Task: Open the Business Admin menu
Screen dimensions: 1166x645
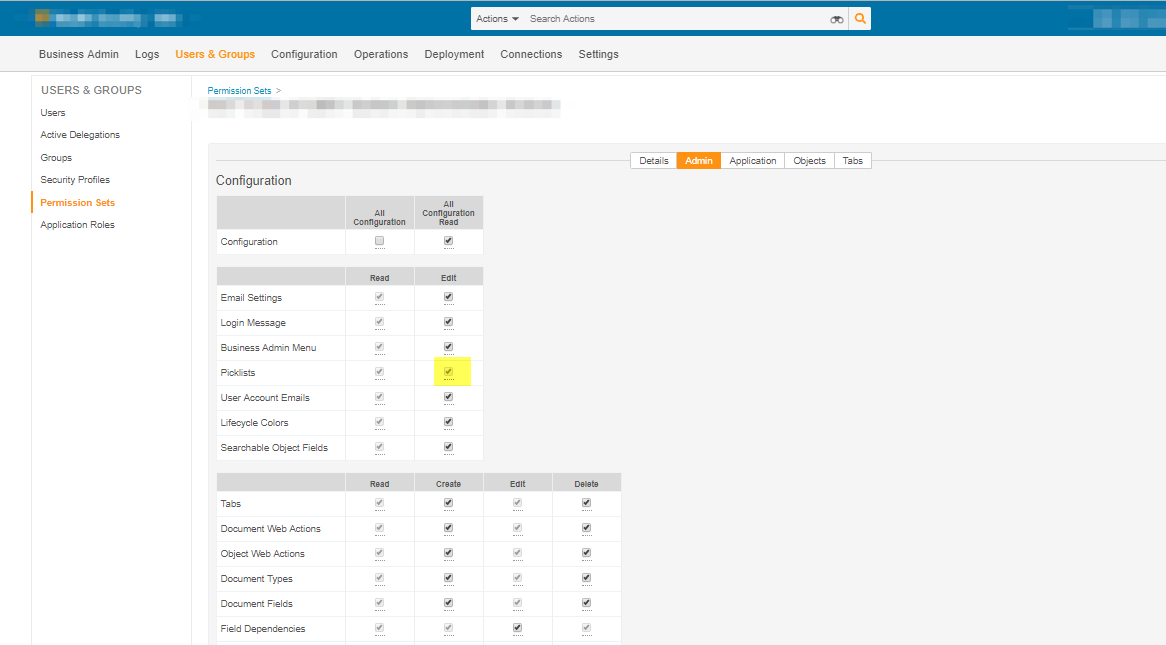Action: click(79, 54)
